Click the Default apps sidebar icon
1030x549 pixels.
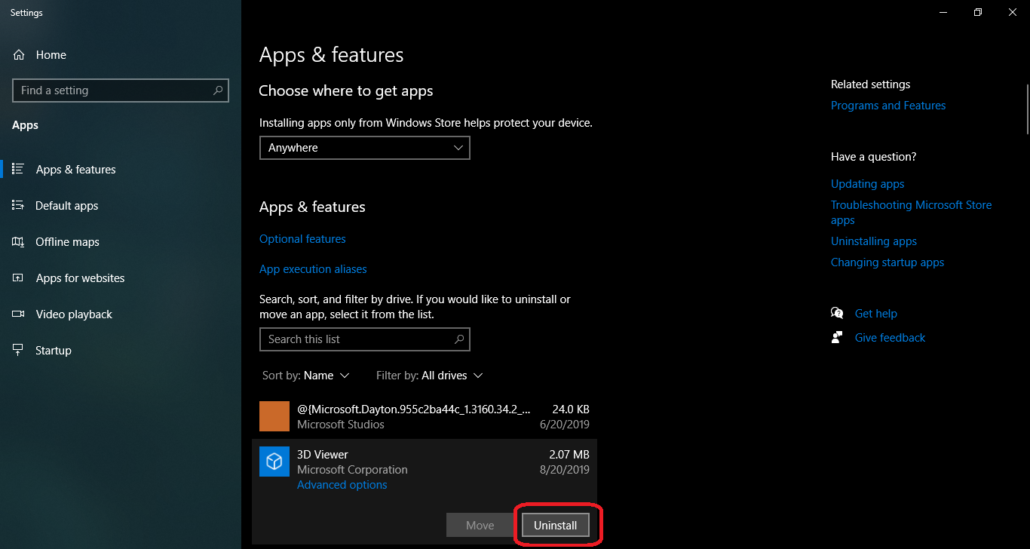pyautogui.click(x=18, y=206)
